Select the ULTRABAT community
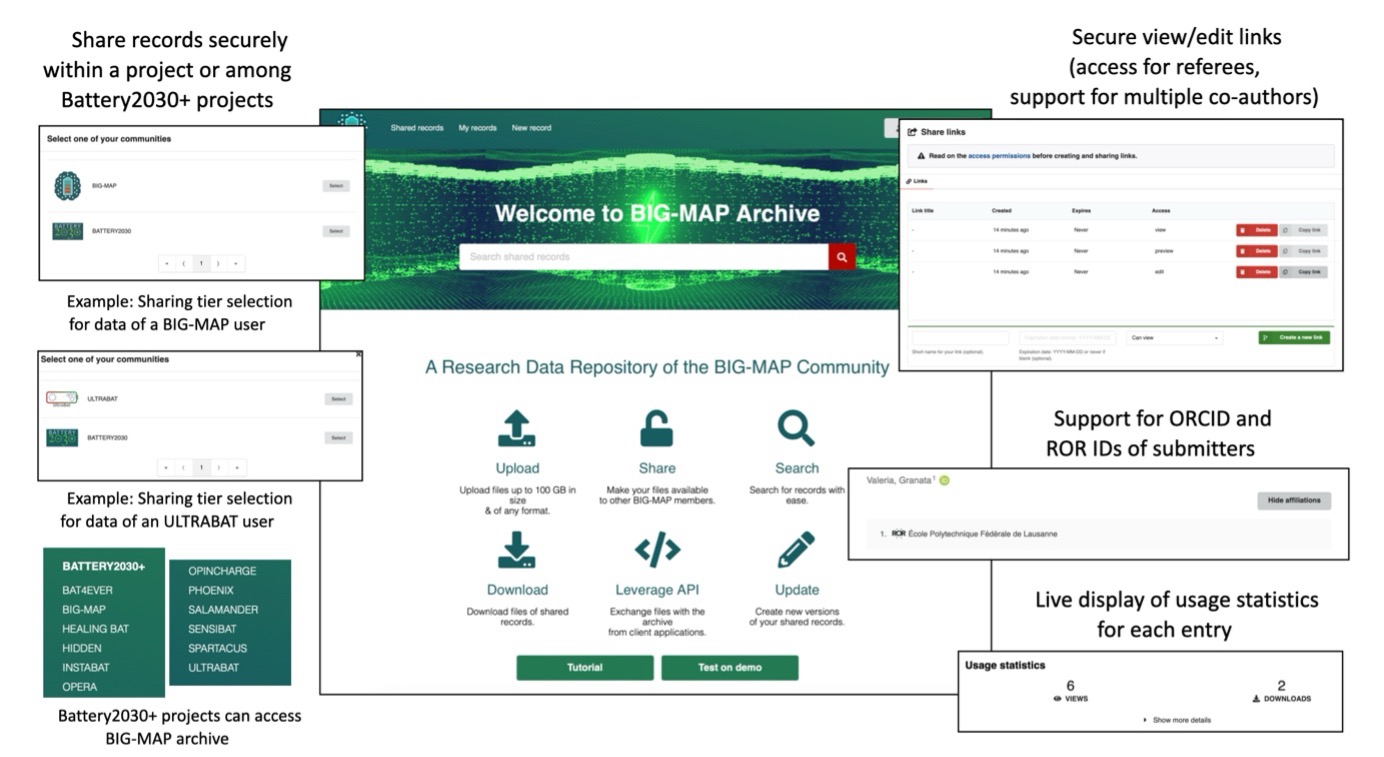The height and width of the screenshot is (757, 1384). coord(338,399)
